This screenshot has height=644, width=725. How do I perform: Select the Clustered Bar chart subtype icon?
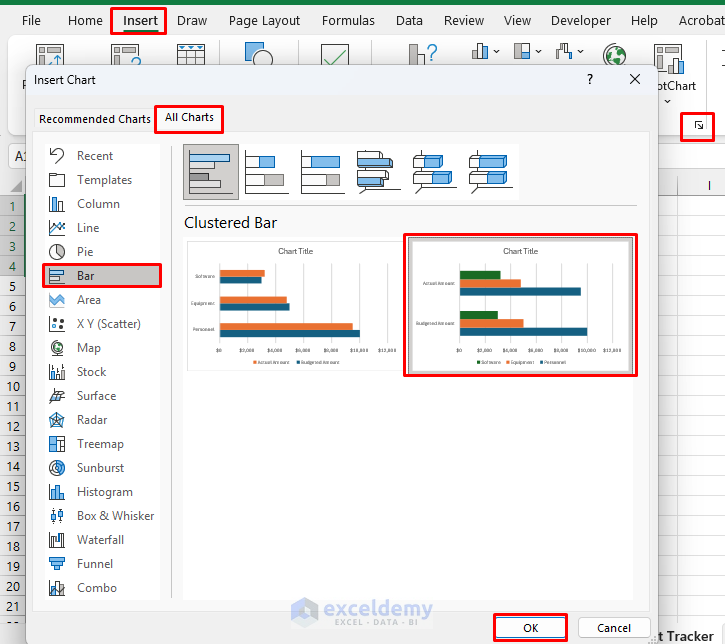click(x=211, y=172)
